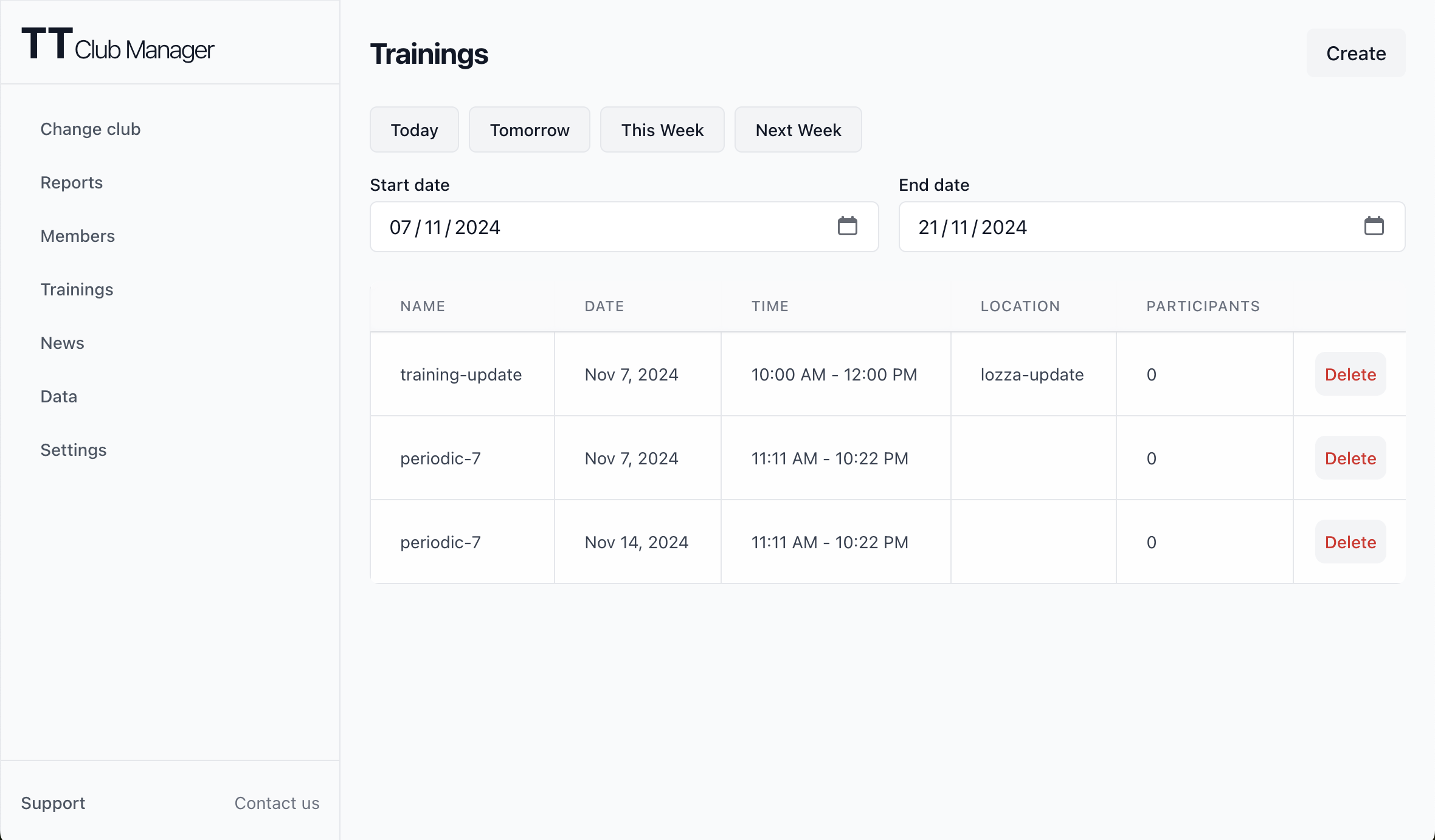
Task: Open Change club in sidebar
Action: tap(91, 129)
